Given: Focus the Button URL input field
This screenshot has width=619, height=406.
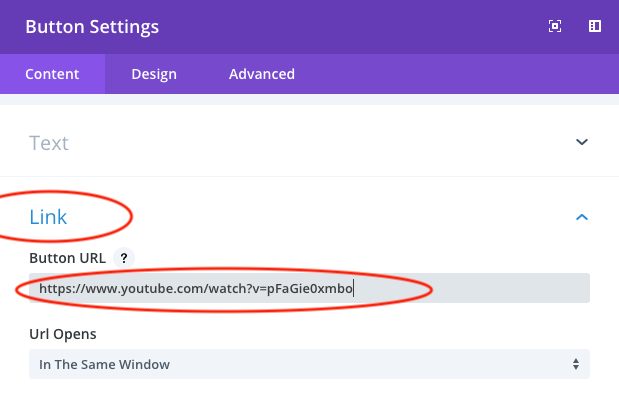Looking at the screenshot, I should [x=470, y=289].
